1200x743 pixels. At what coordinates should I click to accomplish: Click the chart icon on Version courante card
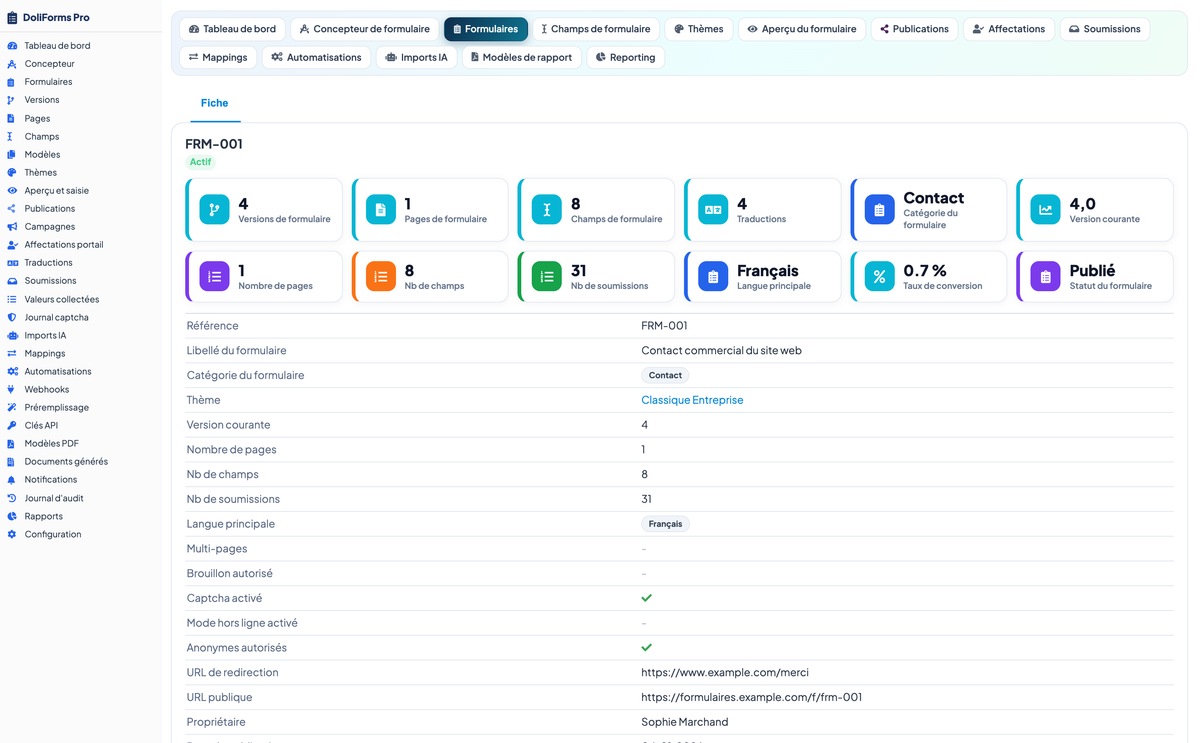coord(1045,210)
